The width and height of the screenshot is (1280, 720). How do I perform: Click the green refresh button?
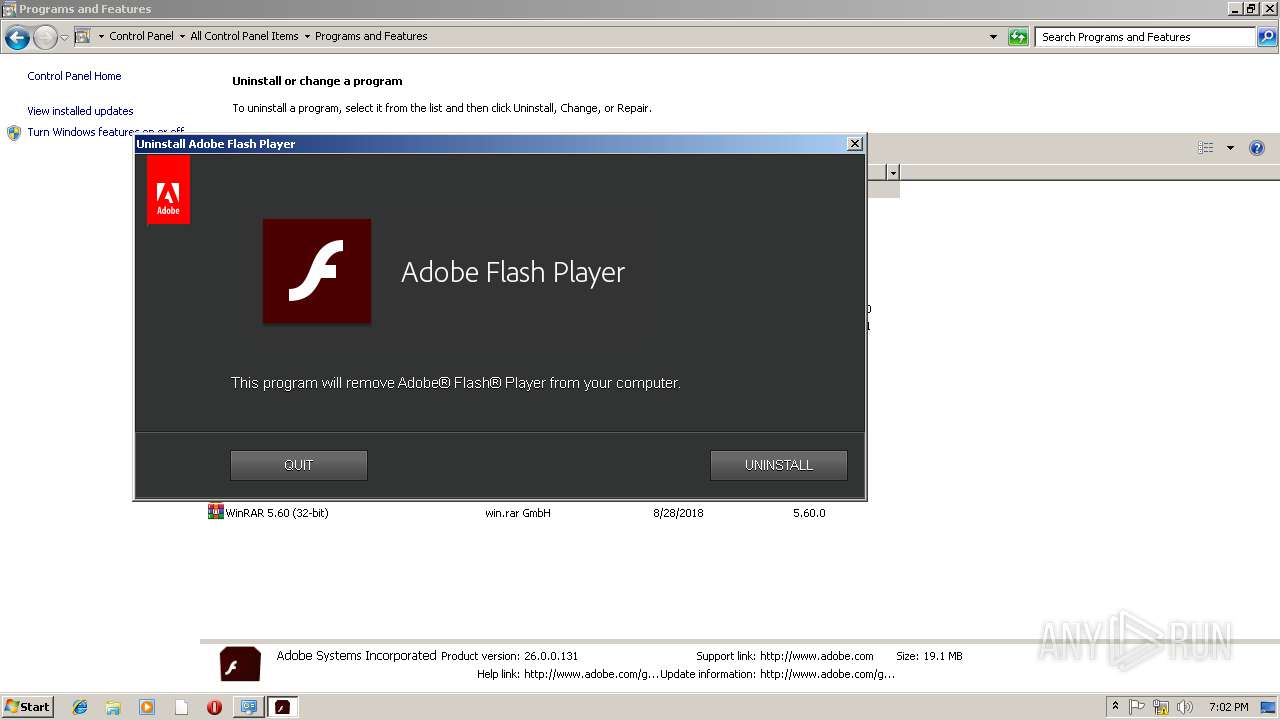[x=1018, y=37]
